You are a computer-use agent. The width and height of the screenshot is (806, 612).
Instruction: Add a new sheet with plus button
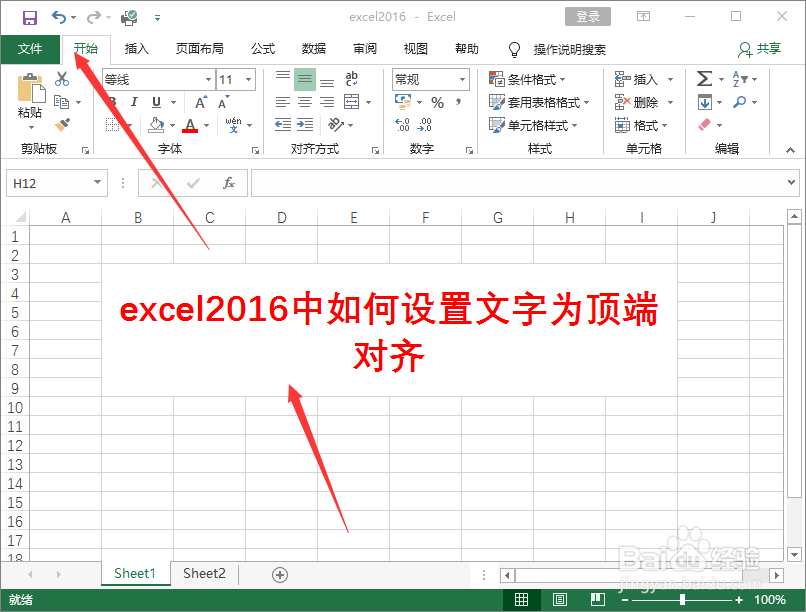coord(280,574)
